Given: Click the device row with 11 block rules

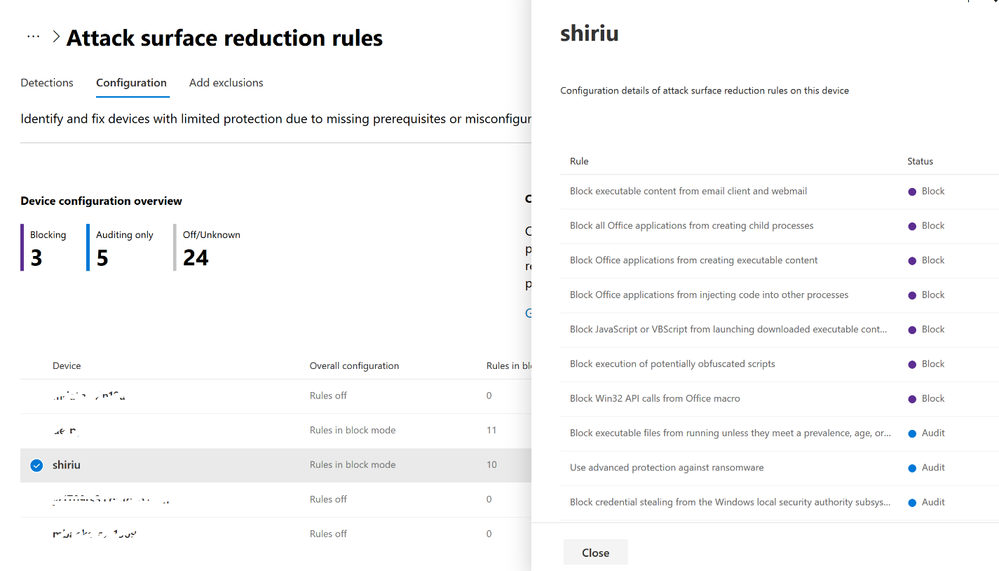Looking at the screenshot, I should (276, 431).
